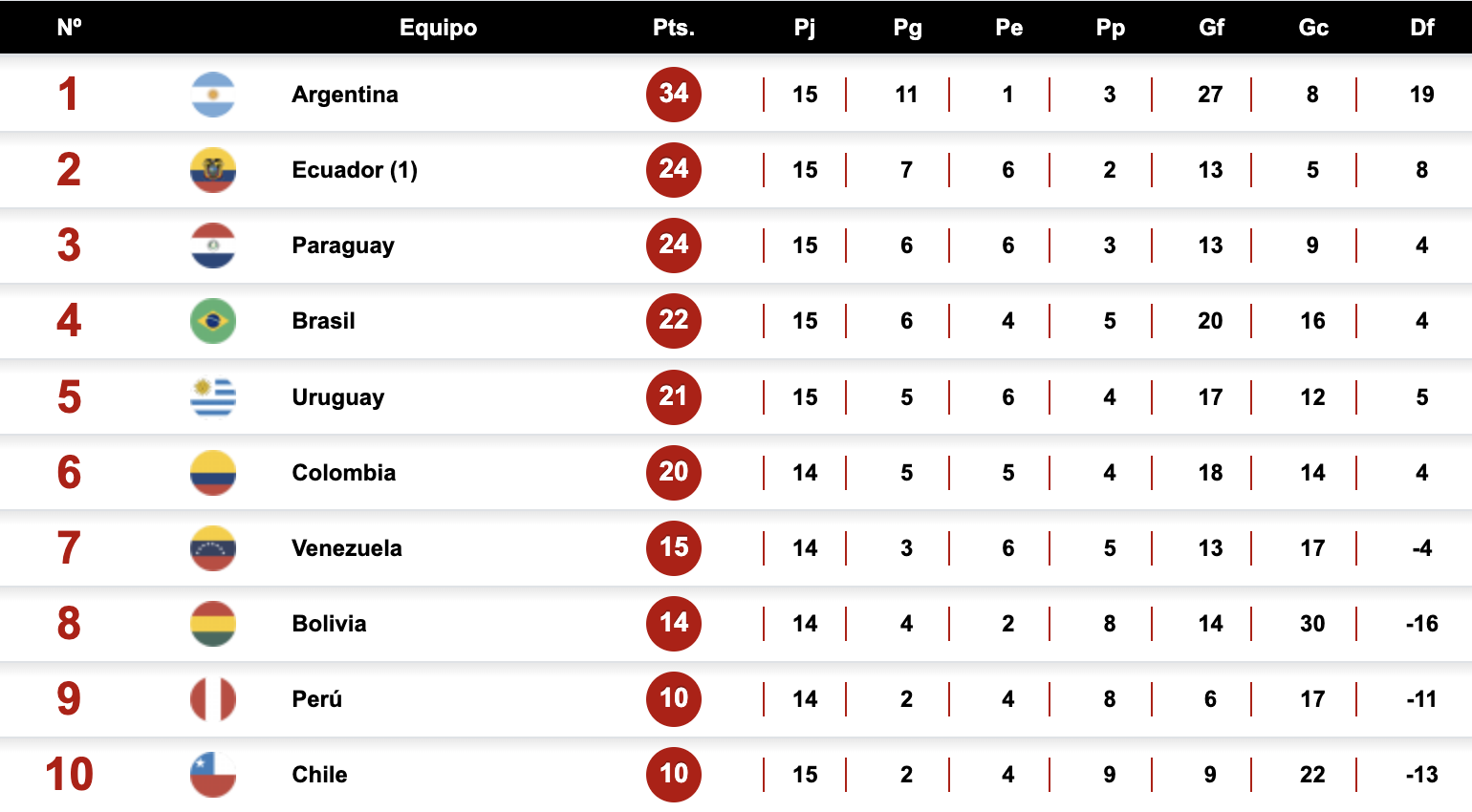Image resolution: width=1472 pixels, height=812 pixels.
Task: Select the Venezuela team name
Action: tap(347, 548)
